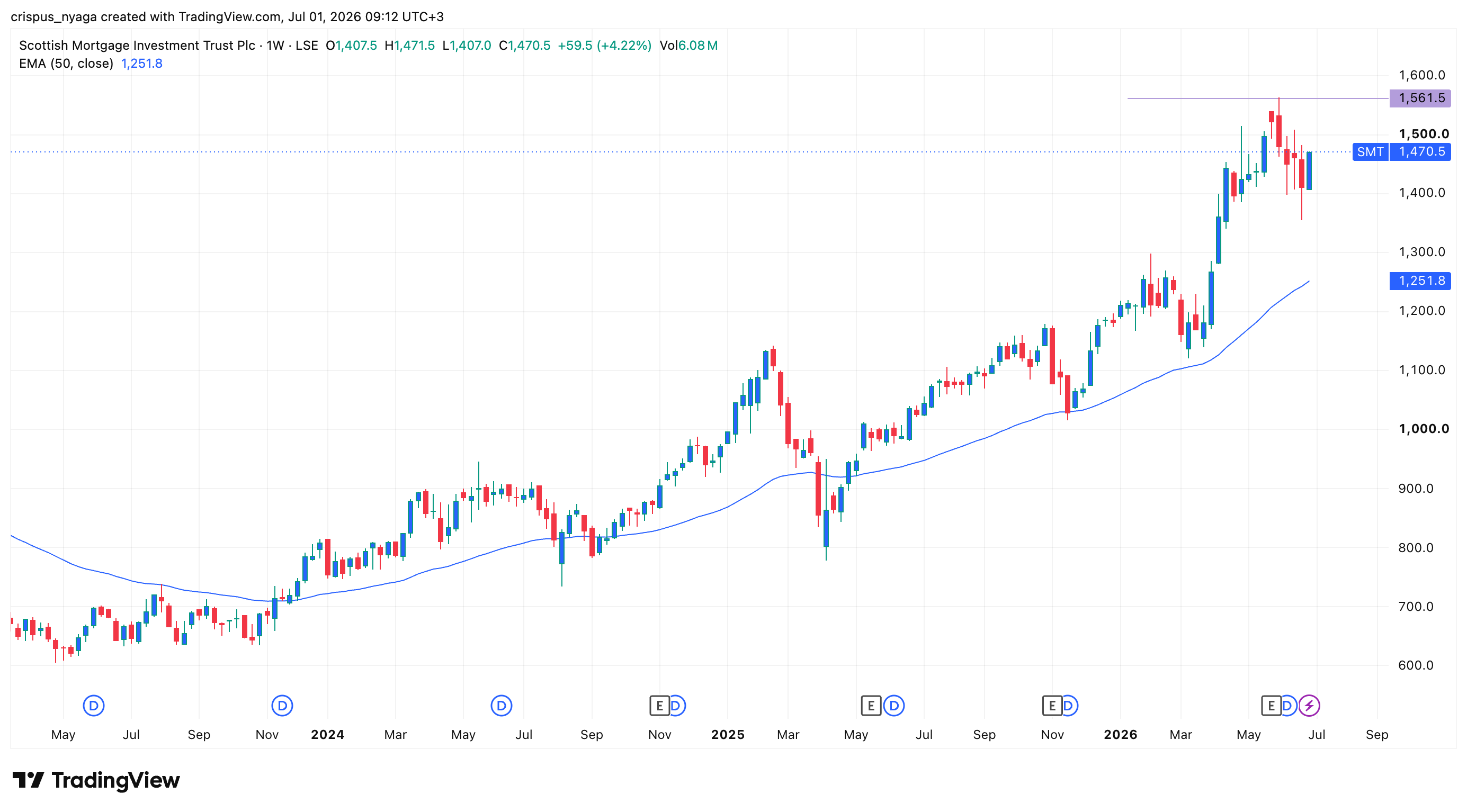This screenshot has height=812, width=1467.
Task: Click the 2026 label on time axis
Action: (1120, 735)
